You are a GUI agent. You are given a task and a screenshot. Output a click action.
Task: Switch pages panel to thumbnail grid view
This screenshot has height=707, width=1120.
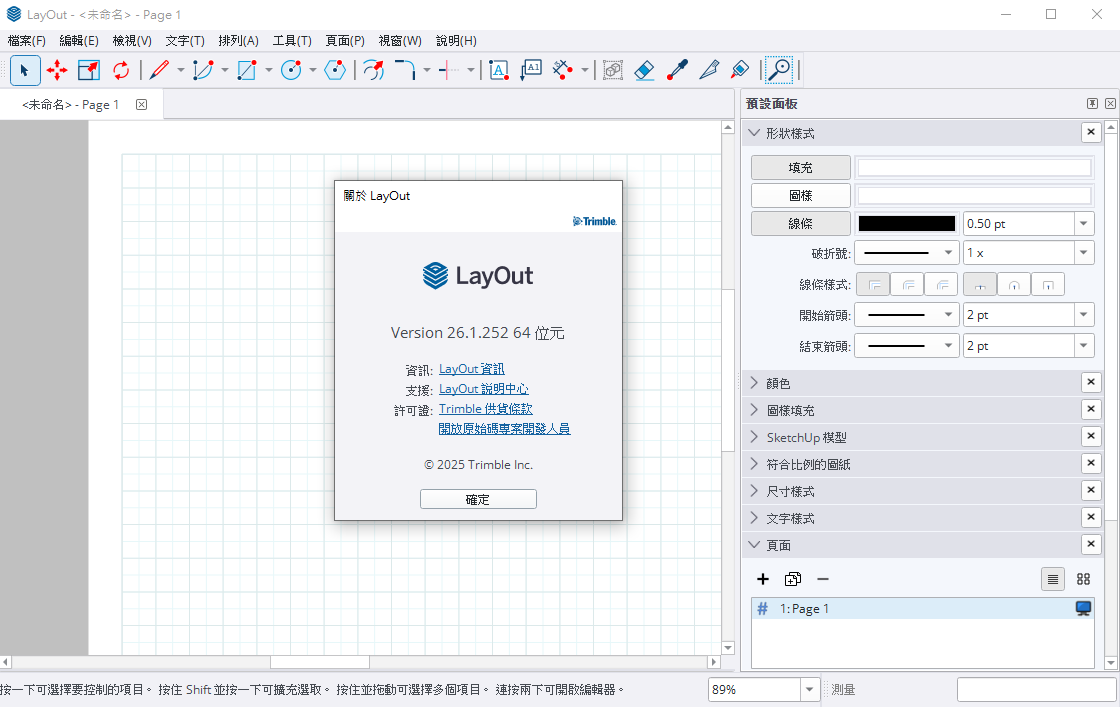[1084, 579]
